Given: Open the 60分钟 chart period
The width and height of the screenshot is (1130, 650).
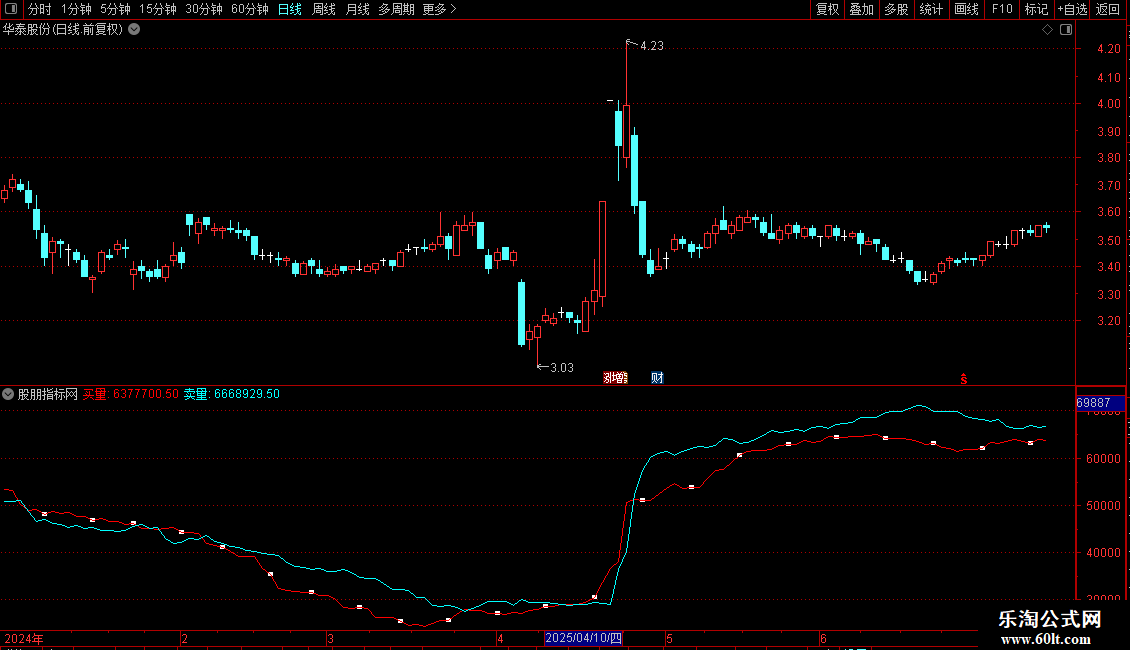Looking at the screenshot, I should tap(249, 9).
